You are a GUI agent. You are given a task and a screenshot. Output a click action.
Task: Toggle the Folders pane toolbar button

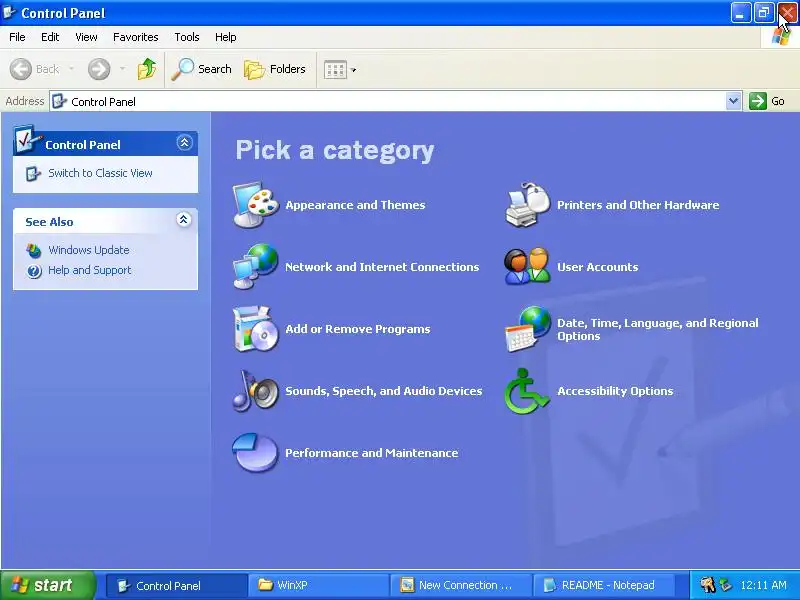pos(275,69)
